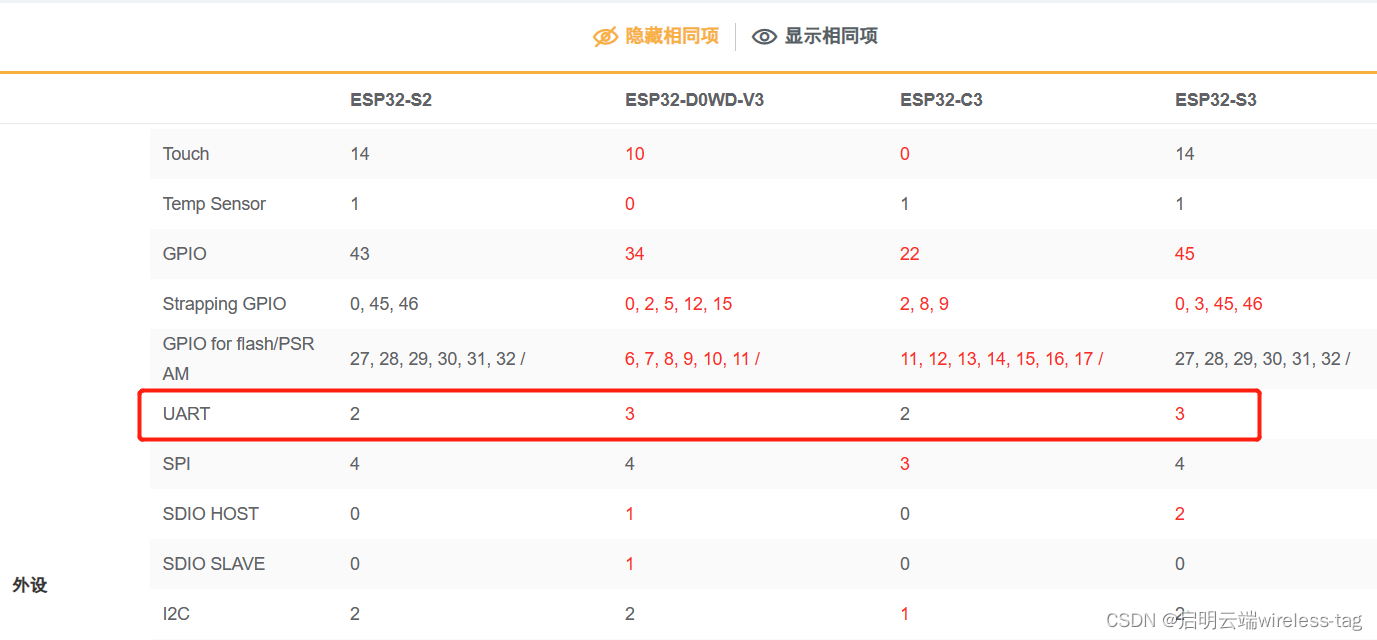Click the SDIO HOST row label

211,514
